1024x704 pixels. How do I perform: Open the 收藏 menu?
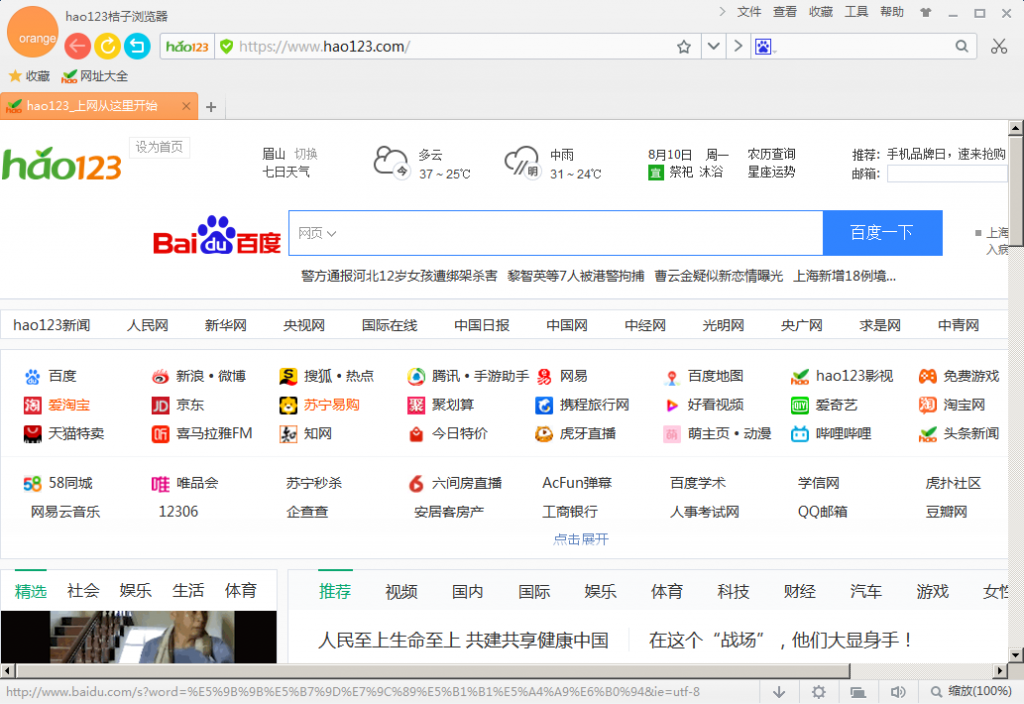click(820, 12)
